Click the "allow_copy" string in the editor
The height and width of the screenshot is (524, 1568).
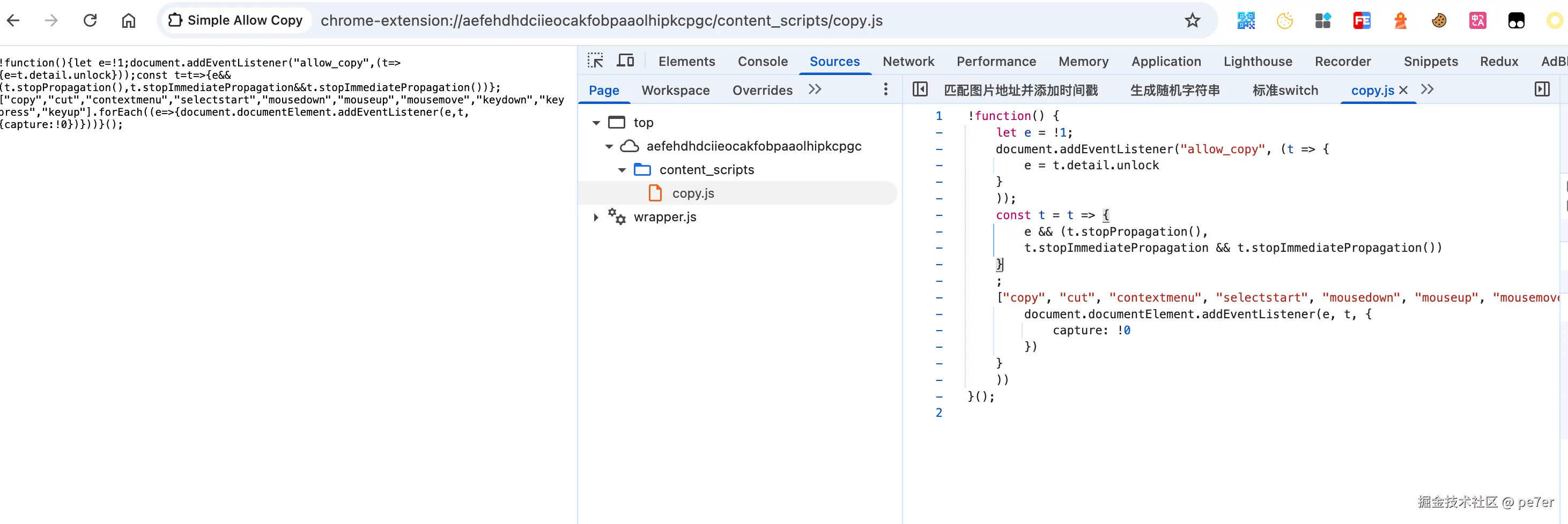(x=1222, y=149)
